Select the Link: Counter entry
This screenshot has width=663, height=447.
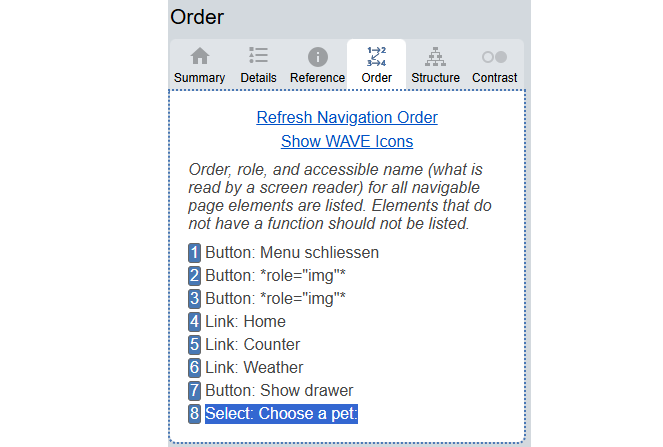click(x=252, y=345)
